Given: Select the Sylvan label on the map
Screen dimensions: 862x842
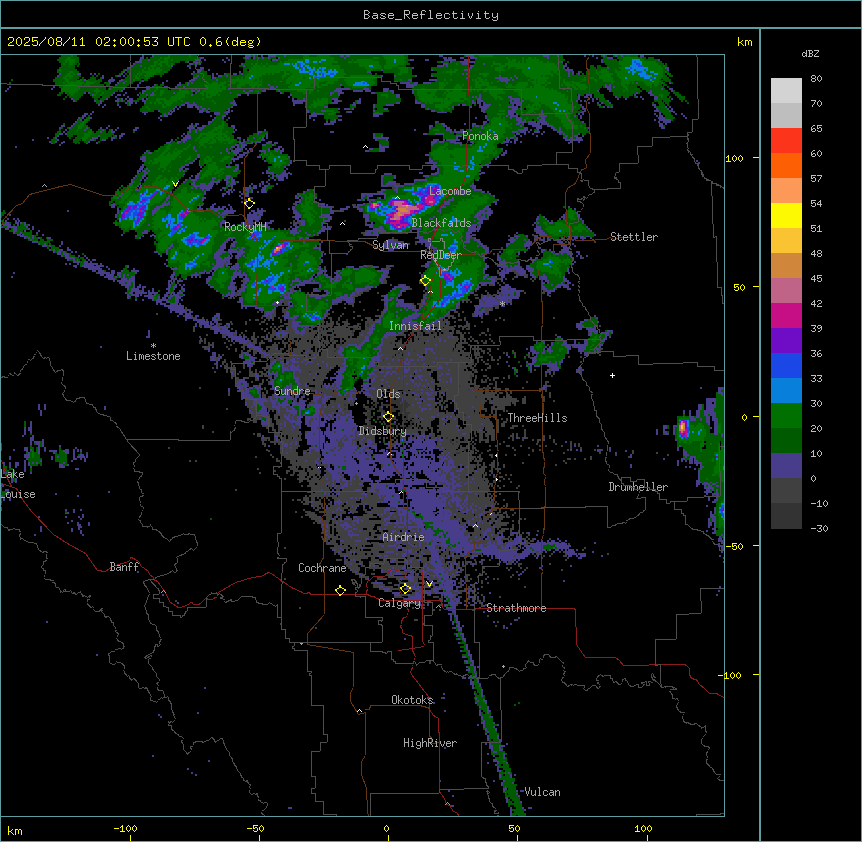Looking at the screenshot, I should 390,245.
